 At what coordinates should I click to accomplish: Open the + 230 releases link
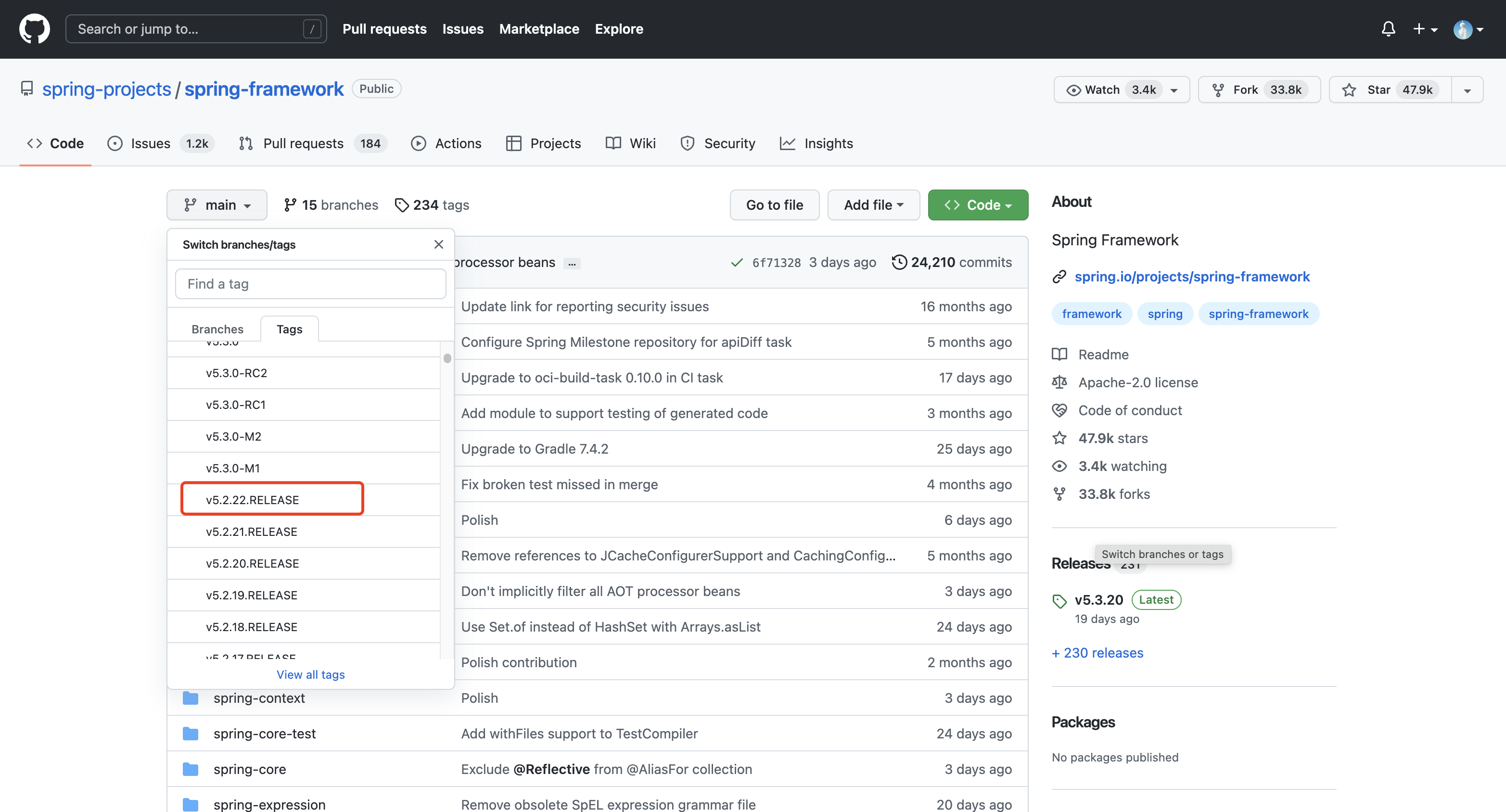1098,653
